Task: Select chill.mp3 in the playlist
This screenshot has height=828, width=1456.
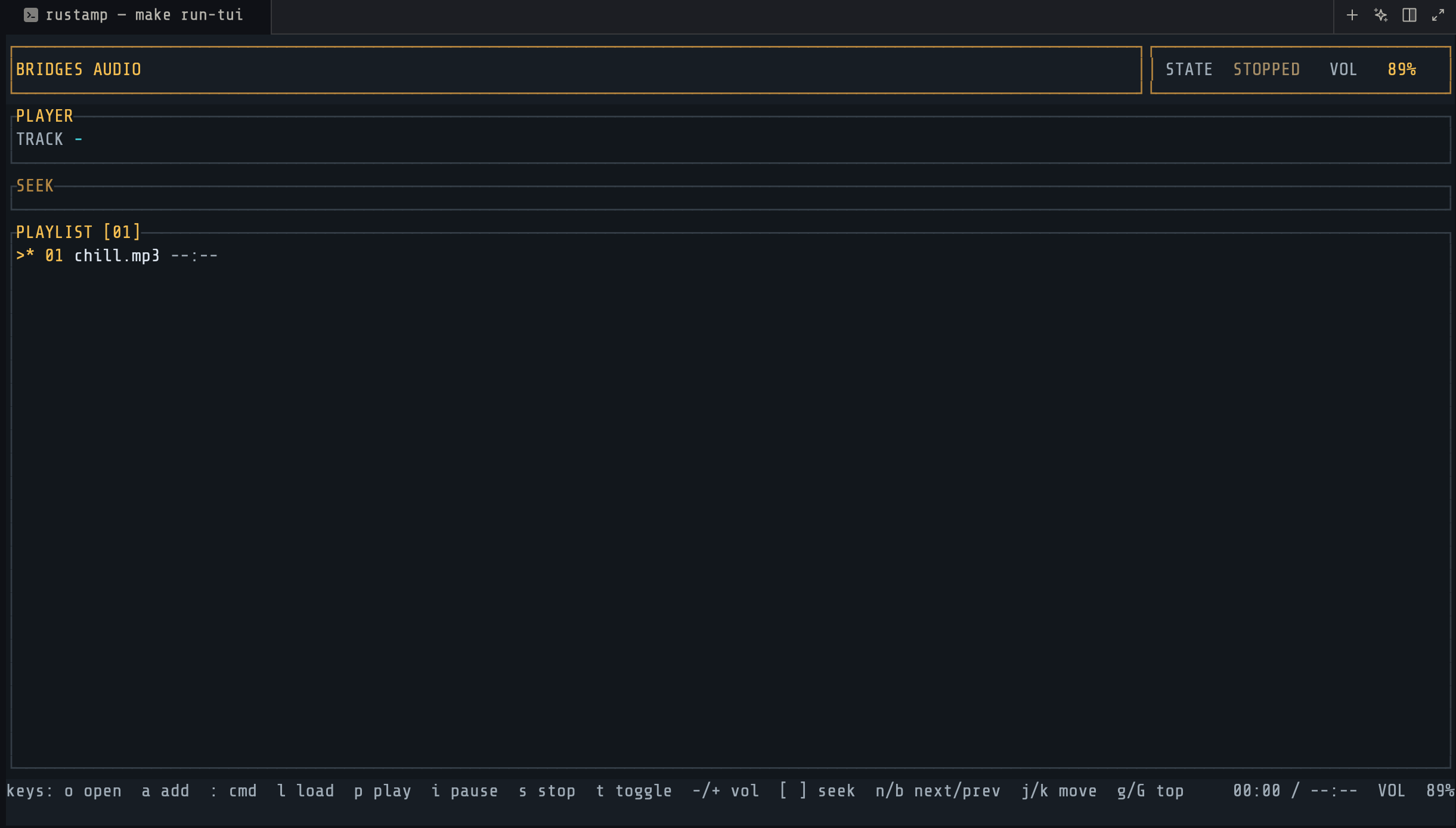Action: (117, 256)
